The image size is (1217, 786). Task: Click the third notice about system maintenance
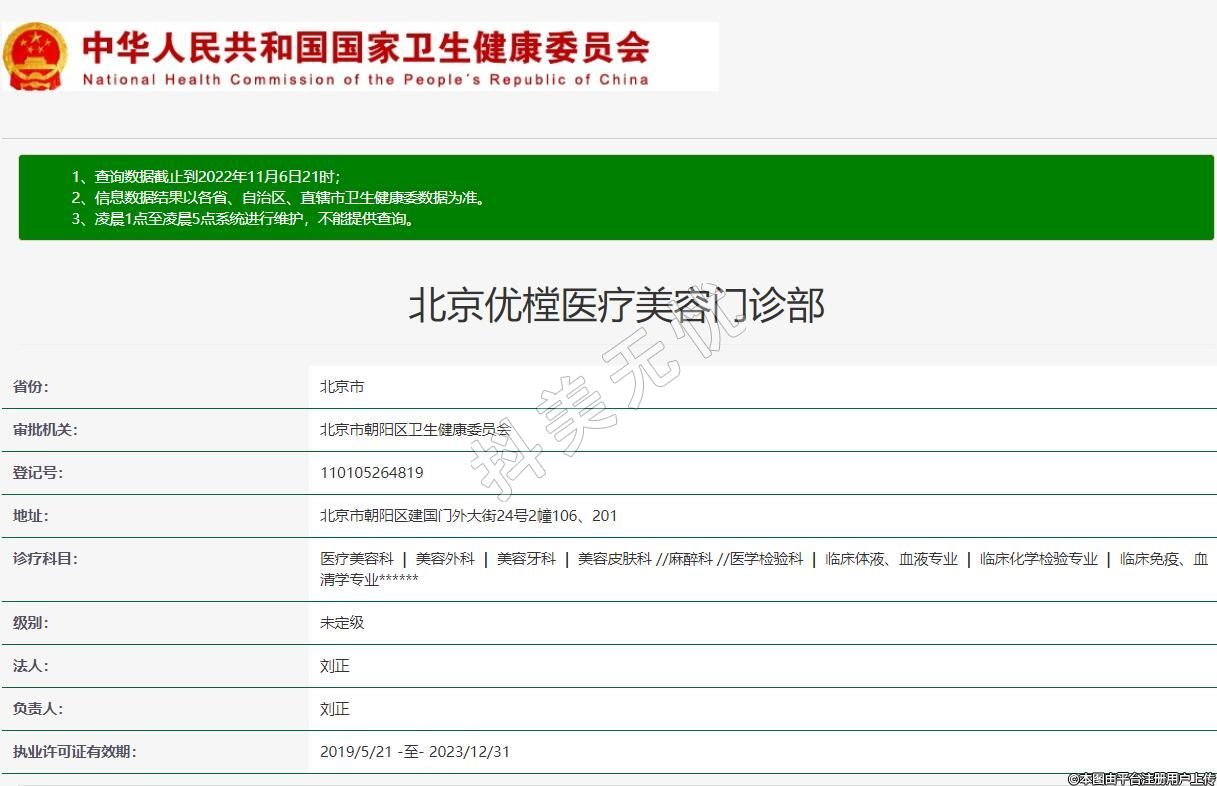point(242,219)
